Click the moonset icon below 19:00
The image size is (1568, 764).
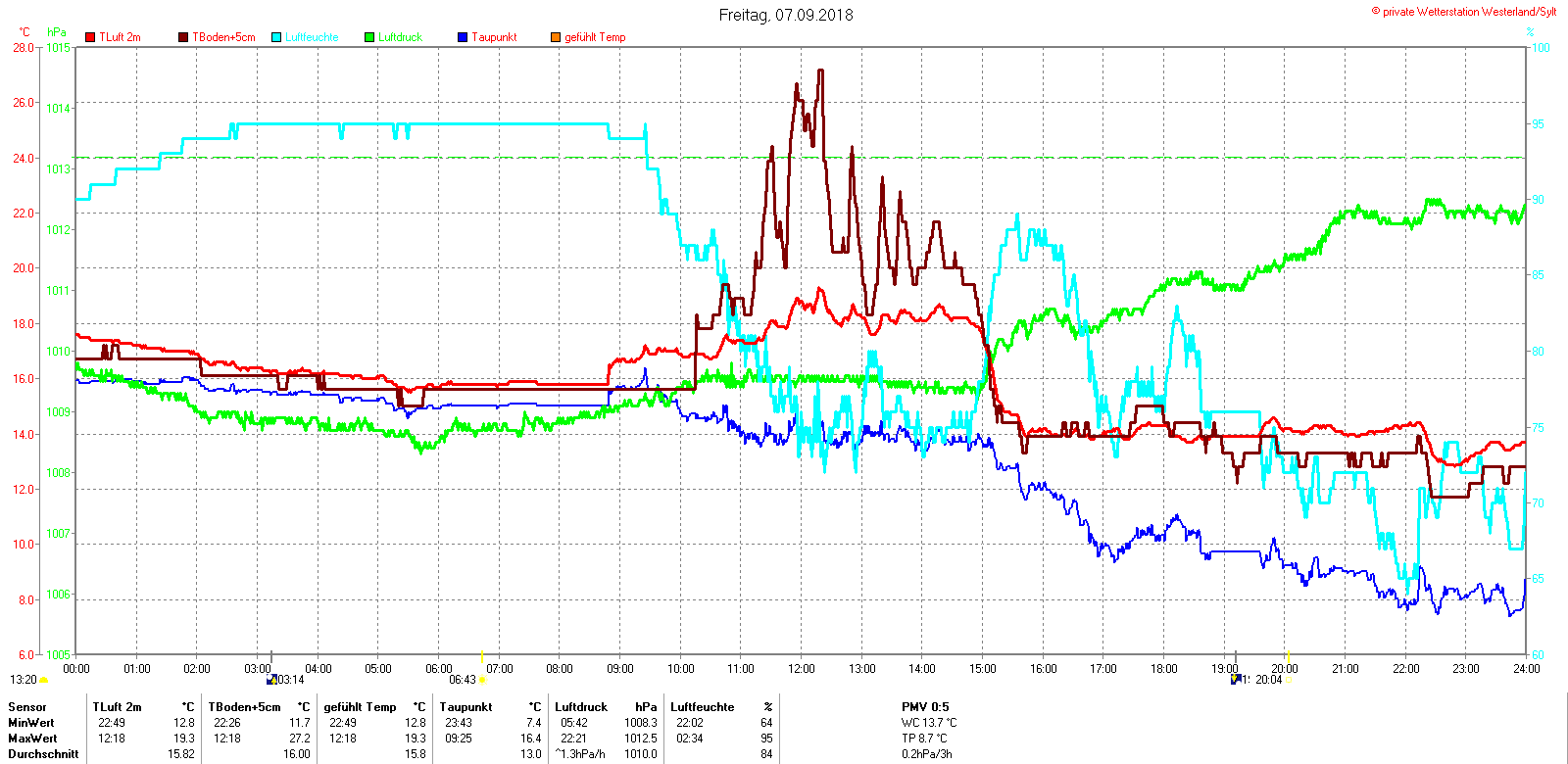[1236, 679]
